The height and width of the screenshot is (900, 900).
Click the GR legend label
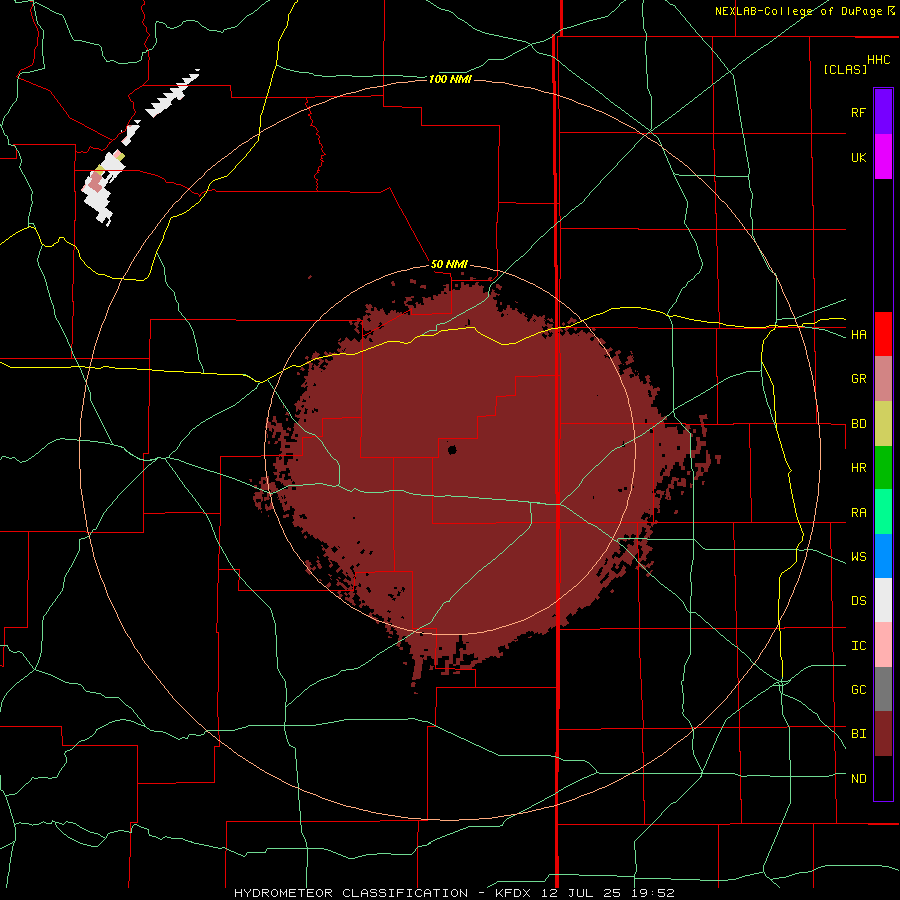pyautogui.click(x=858, y=379)
